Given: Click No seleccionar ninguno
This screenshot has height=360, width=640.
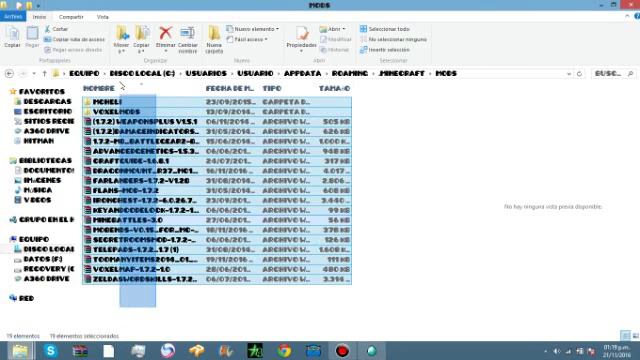Looking at the screenshot, I should click(393, 40).
